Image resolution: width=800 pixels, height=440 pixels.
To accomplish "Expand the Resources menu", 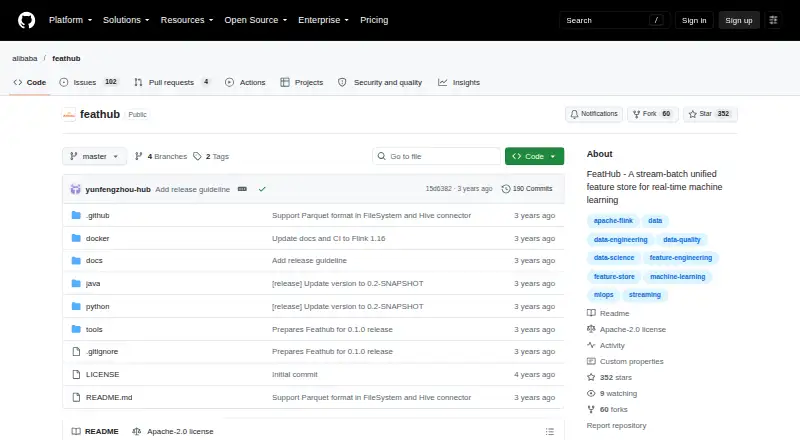I will (187, 20).
